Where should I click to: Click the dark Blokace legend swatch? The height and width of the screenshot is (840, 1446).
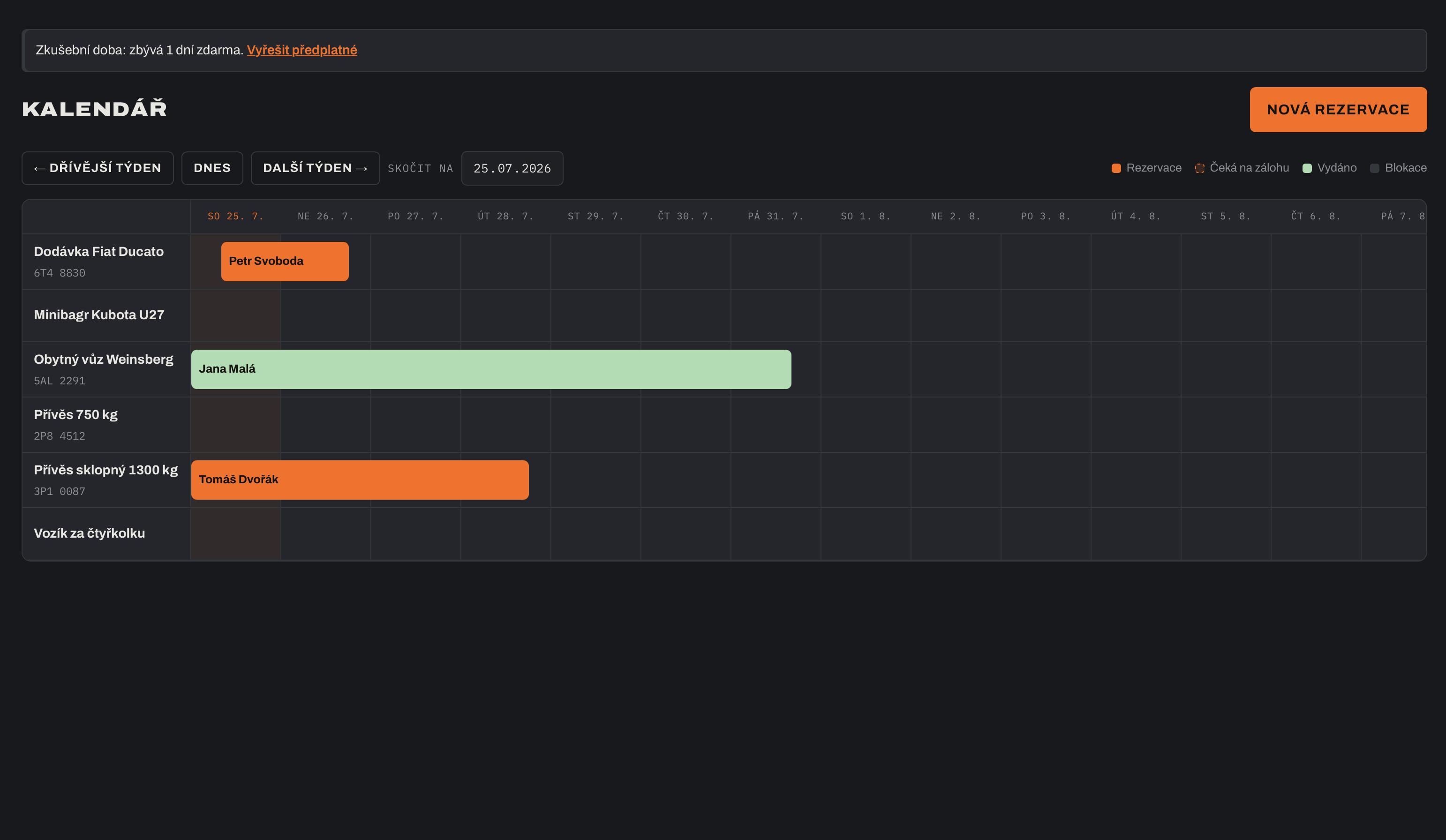(1375, 168)
